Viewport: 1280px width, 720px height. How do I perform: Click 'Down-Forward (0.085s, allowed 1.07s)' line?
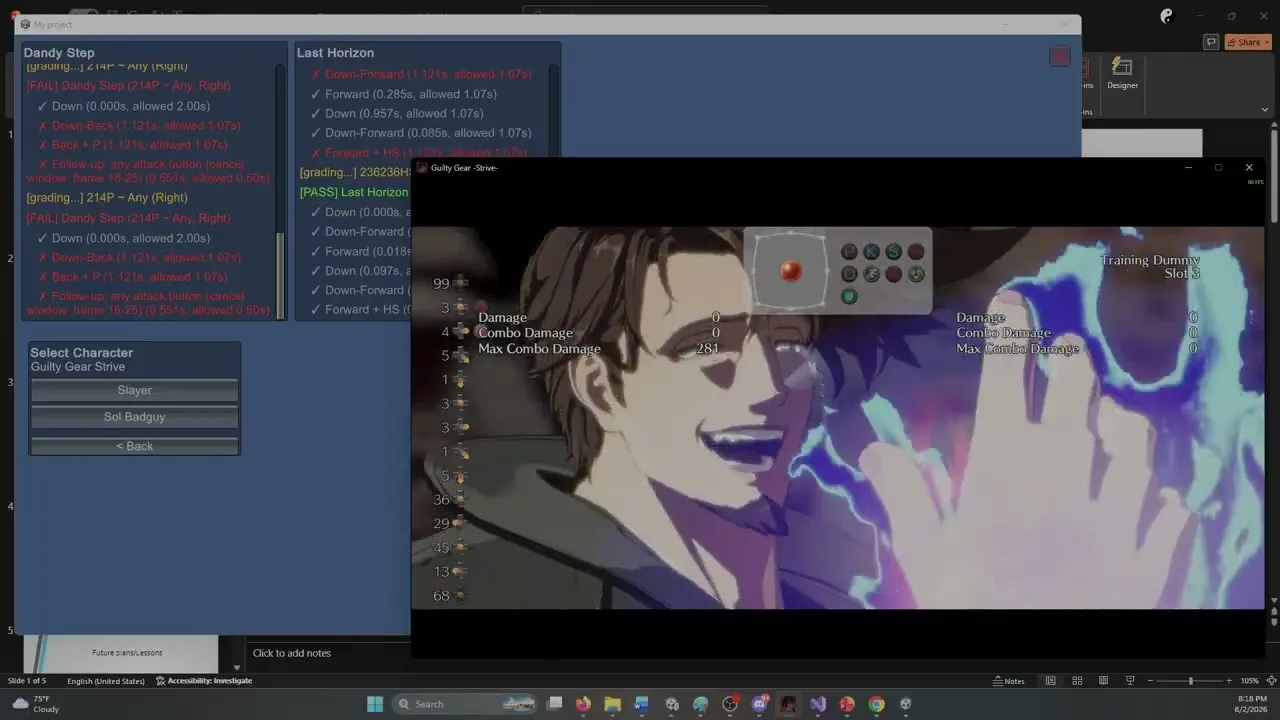pos(421,133)
